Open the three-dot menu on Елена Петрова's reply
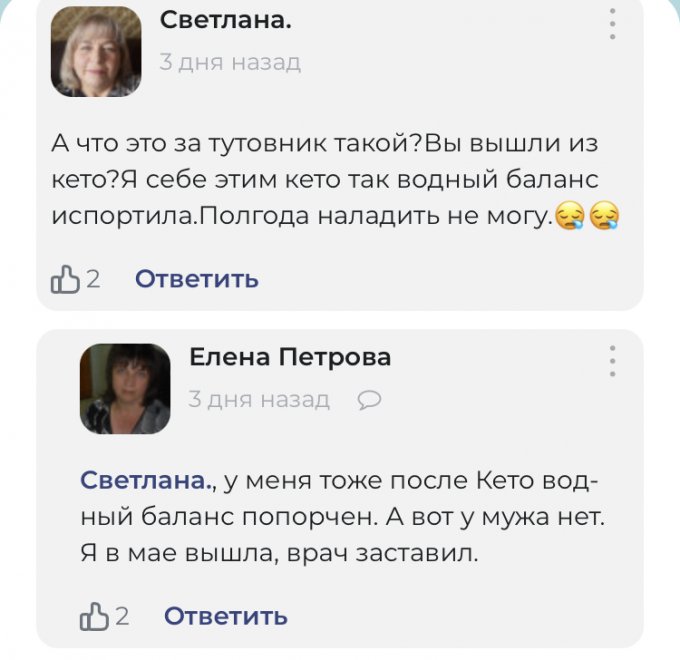680x660 pixels. coord(612,360)
